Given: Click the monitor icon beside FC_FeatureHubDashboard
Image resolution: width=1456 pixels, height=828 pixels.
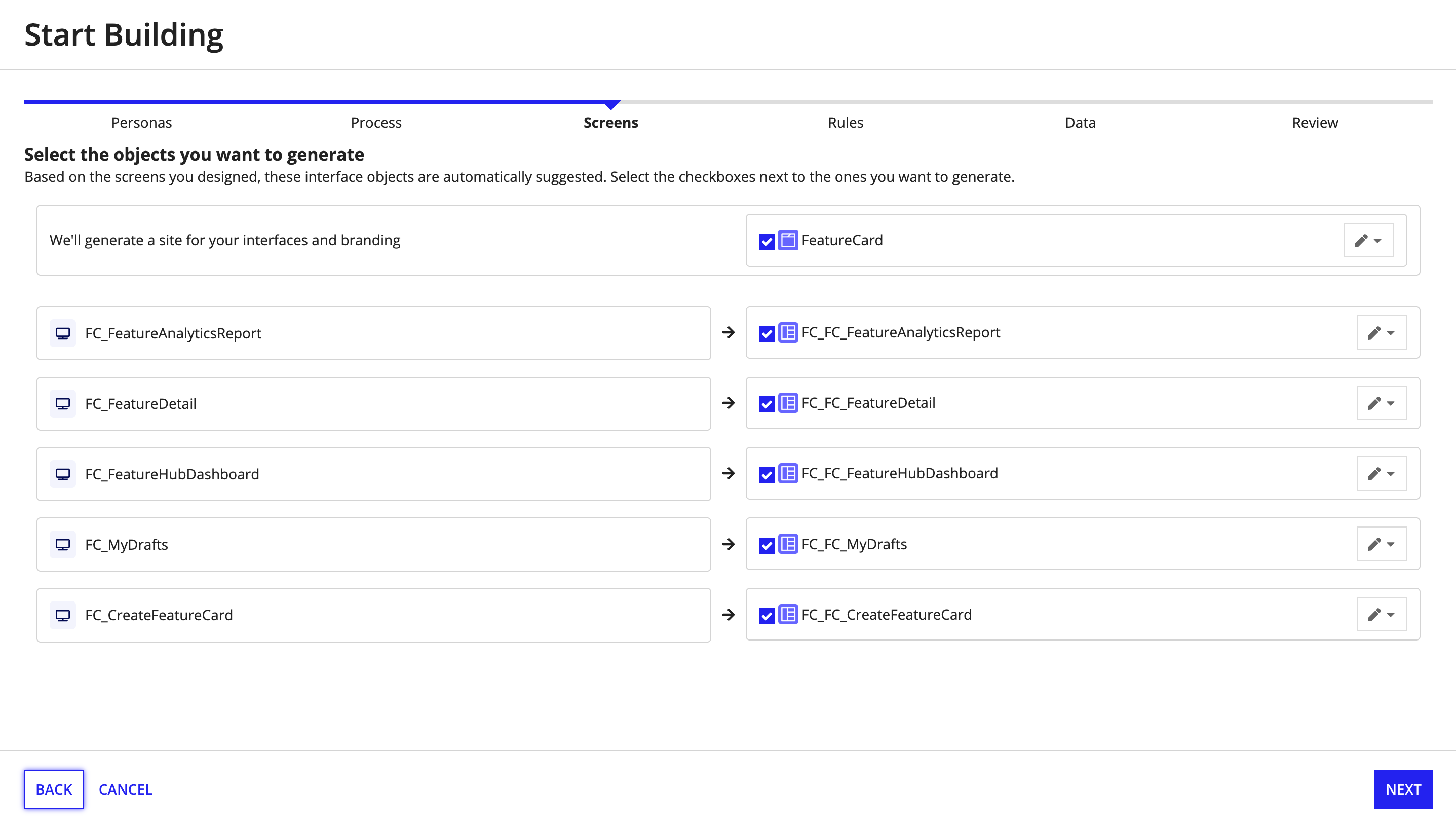Looking at the screenshot, I should click(62, 474).
